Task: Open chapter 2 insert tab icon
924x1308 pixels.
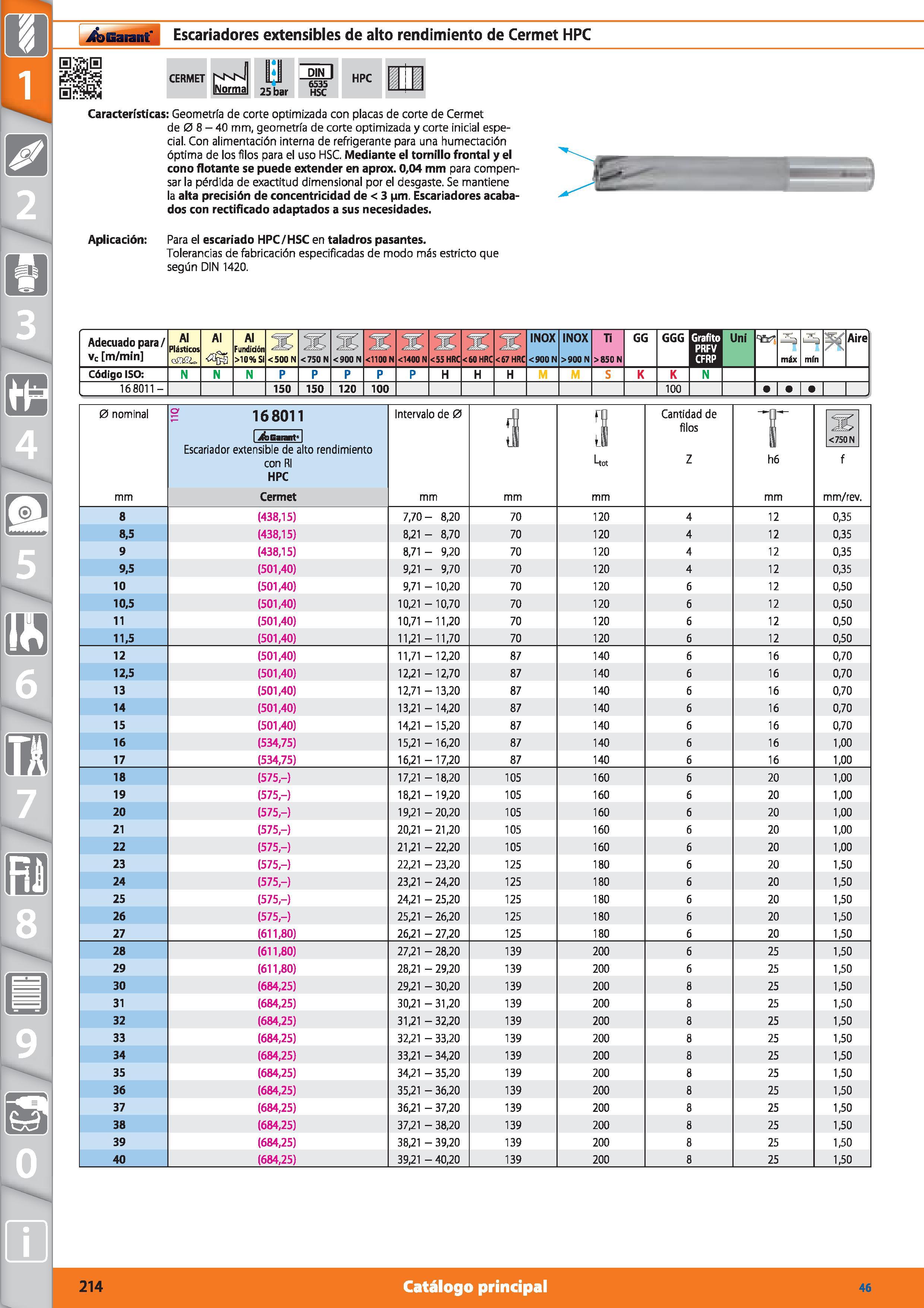Action: coord(26,155)
